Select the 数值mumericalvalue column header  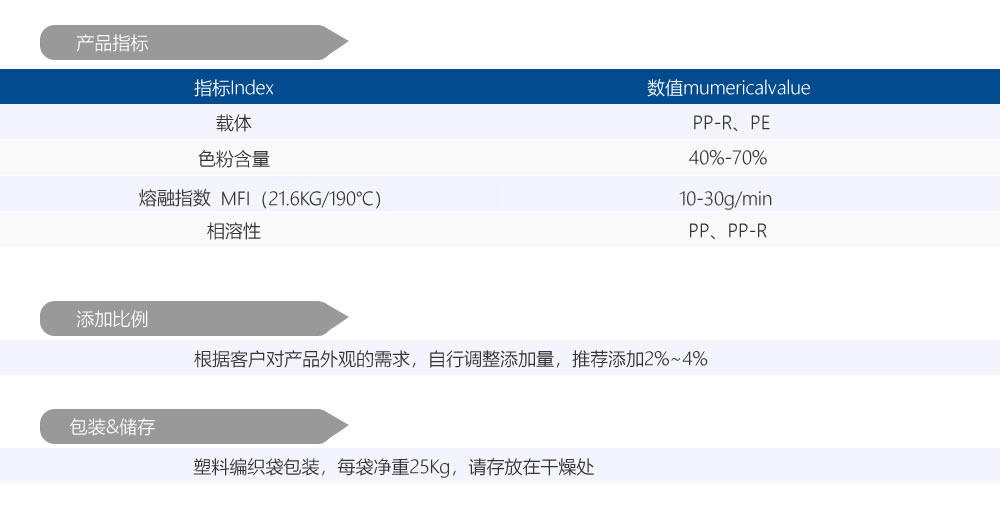(x=728, y=88)
